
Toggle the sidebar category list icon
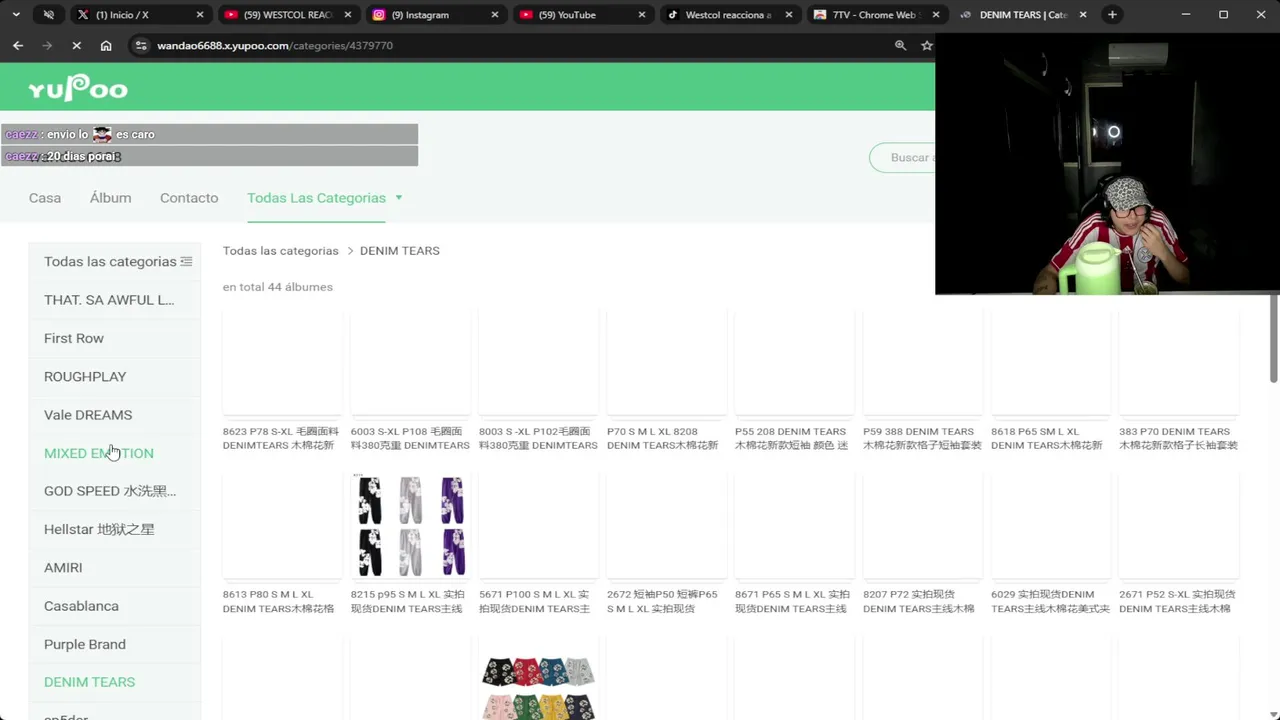click(x=186, y=261)
